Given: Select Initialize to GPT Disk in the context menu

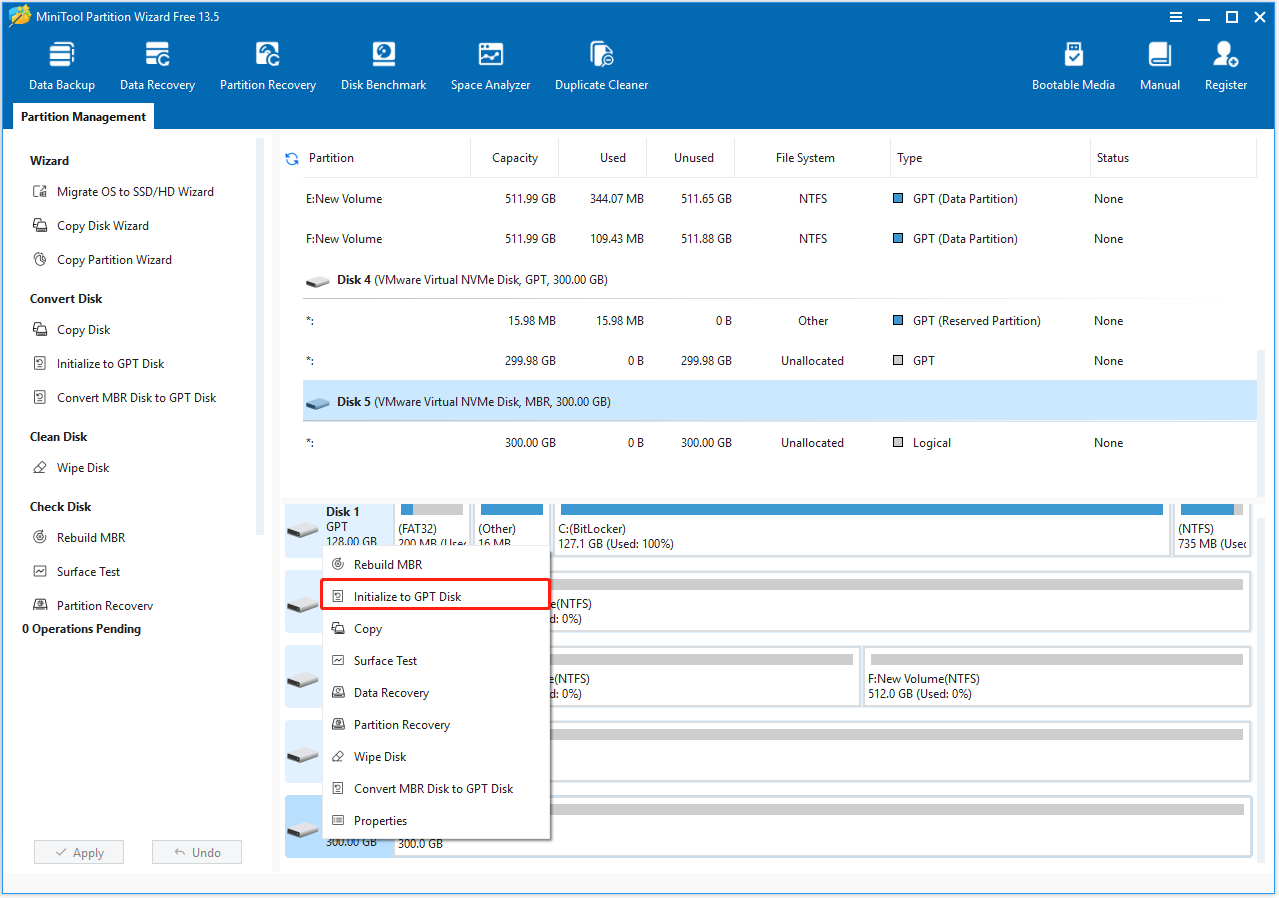Looking at the screenshot, I should click(x=407, y=597).
